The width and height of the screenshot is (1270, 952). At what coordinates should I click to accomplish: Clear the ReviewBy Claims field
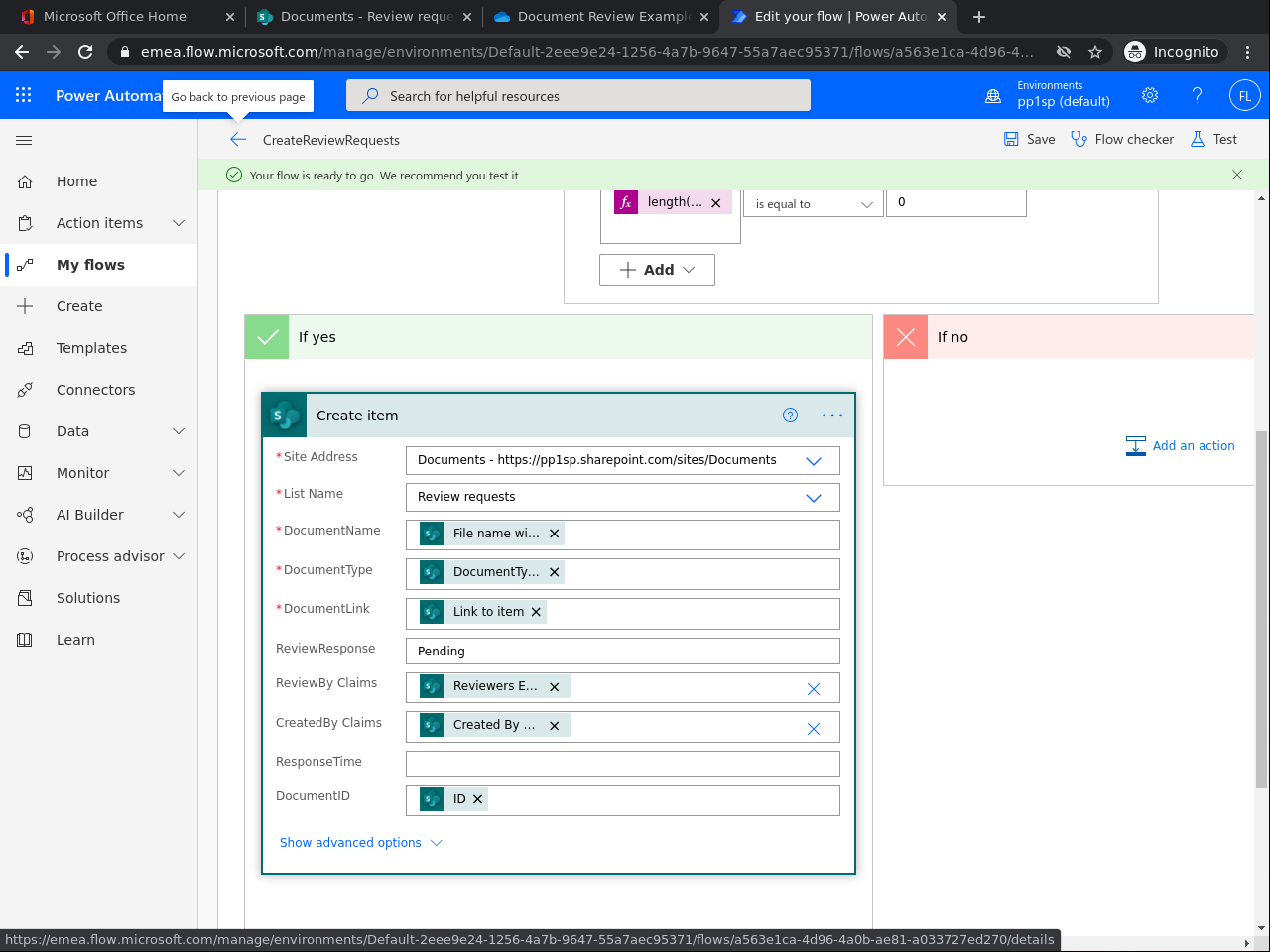pyautogui.click(x=814, y=689)
